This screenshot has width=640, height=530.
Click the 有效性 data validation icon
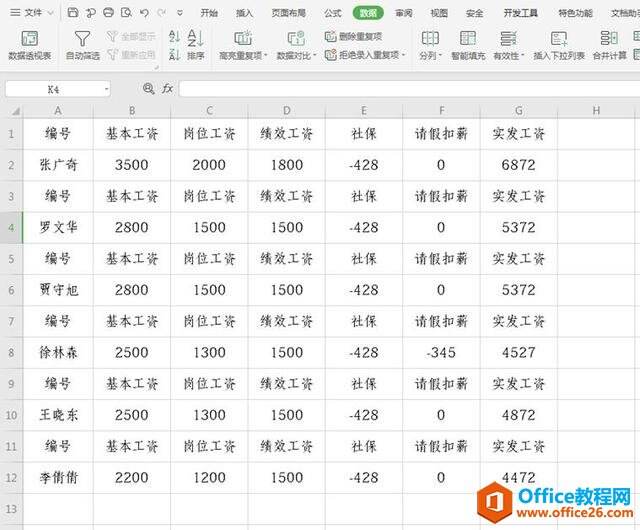click(508, 38)
